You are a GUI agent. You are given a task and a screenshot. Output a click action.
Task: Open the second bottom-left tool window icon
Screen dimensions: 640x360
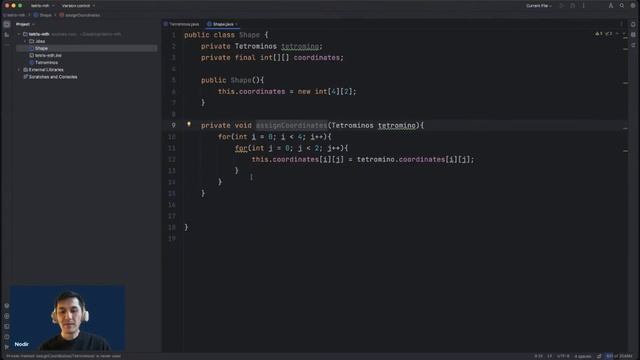click(x=7, y=316)
